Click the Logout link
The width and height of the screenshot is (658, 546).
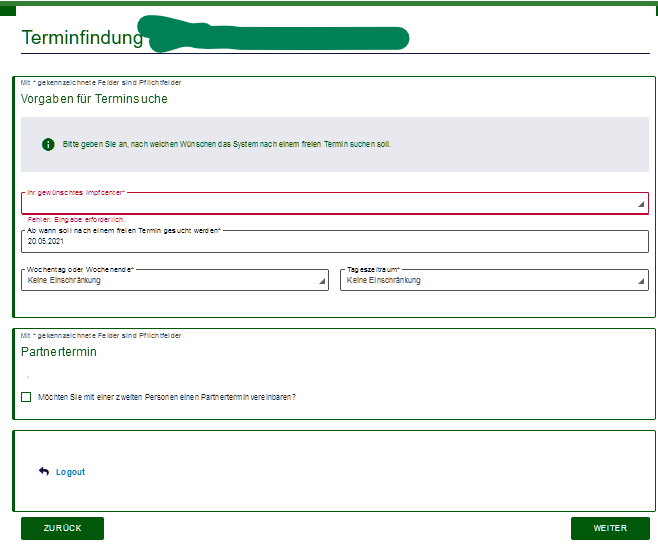point(70,472)
